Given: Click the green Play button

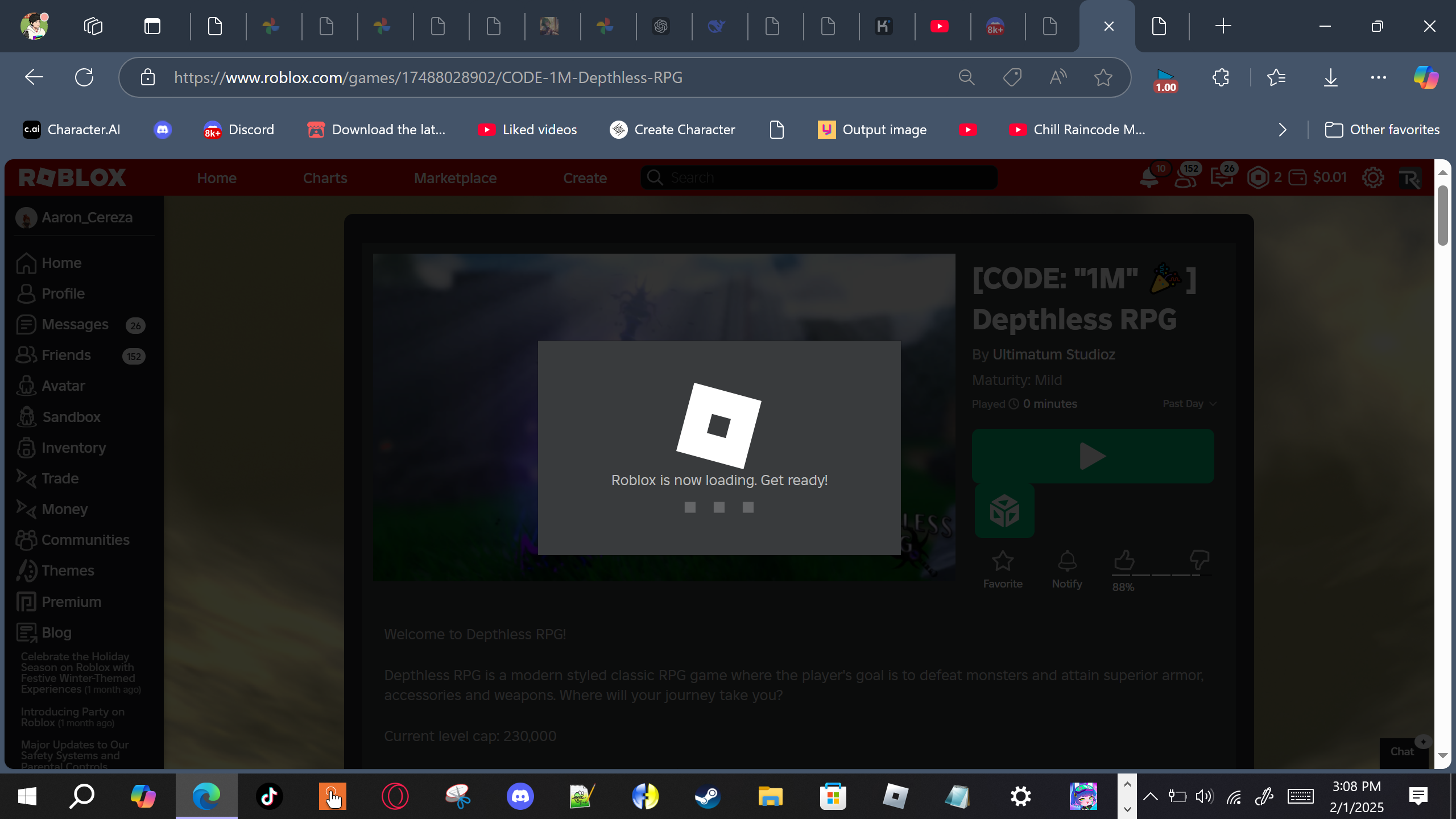Looking at the screenshot, I should (1093, 456).
